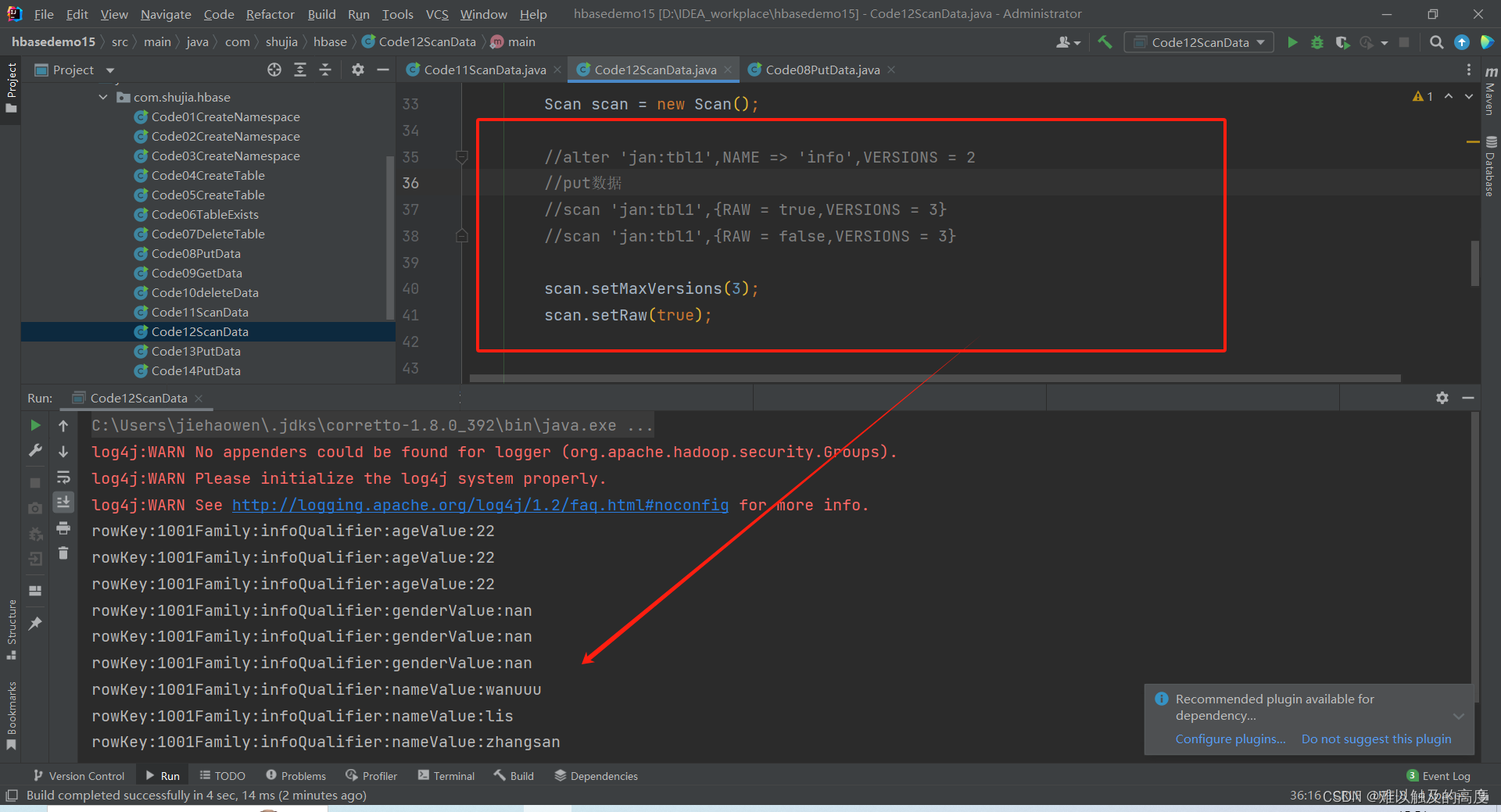Open Event Log
The width and height of the screenshot is (1501, 812).
pyautogui.click(x=1438, y=775)
